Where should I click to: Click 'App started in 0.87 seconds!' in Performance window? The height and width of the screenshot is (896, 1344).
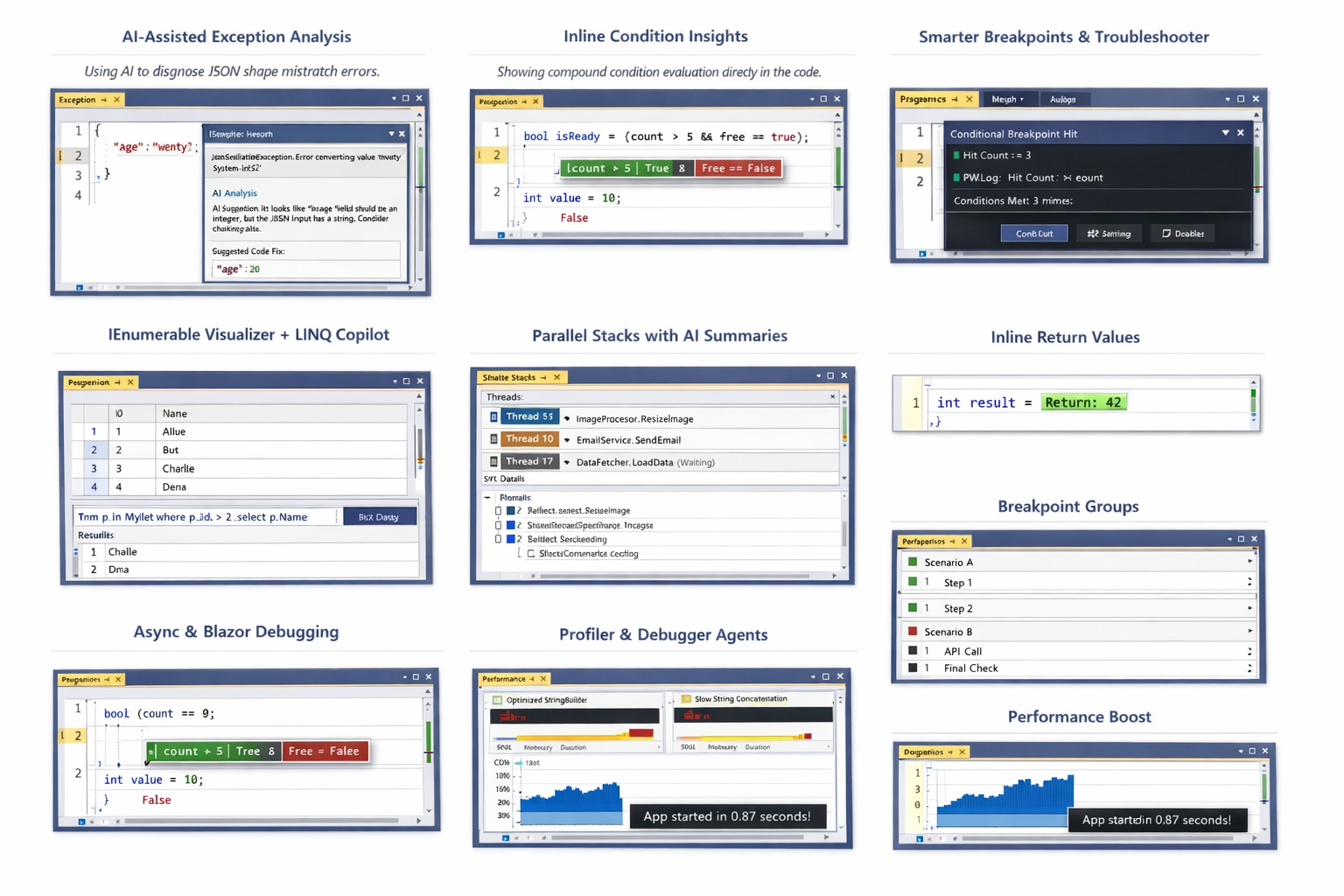point(727,816)
